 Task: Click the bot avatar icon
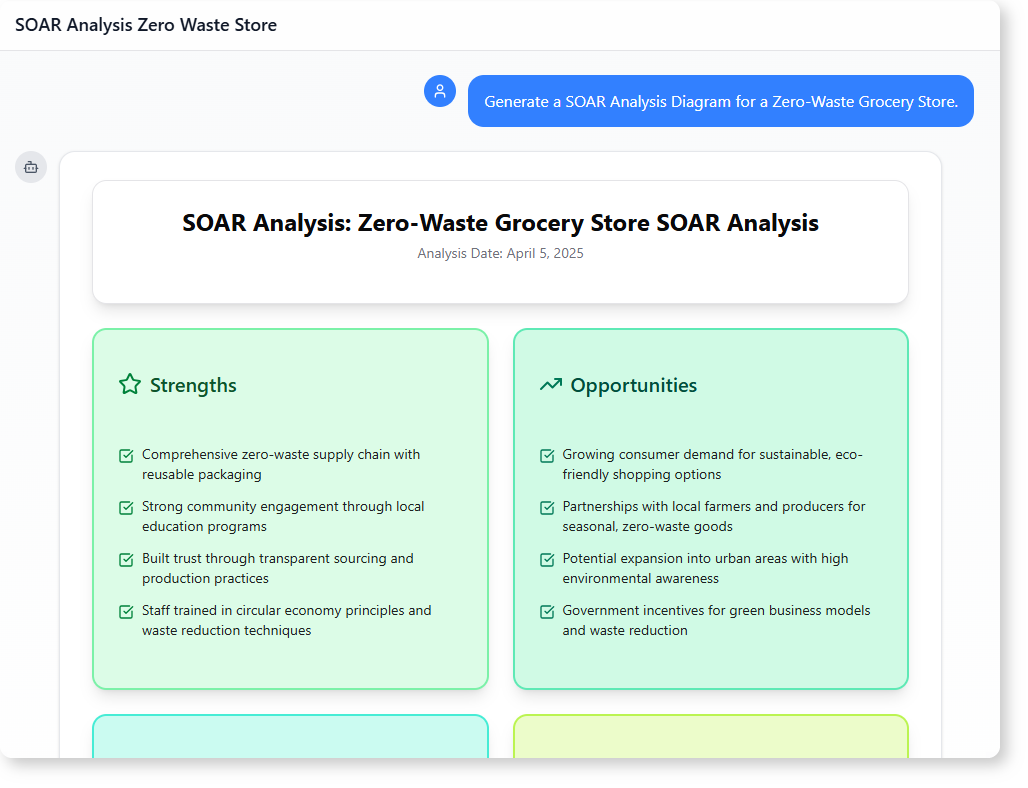[31, 167]
